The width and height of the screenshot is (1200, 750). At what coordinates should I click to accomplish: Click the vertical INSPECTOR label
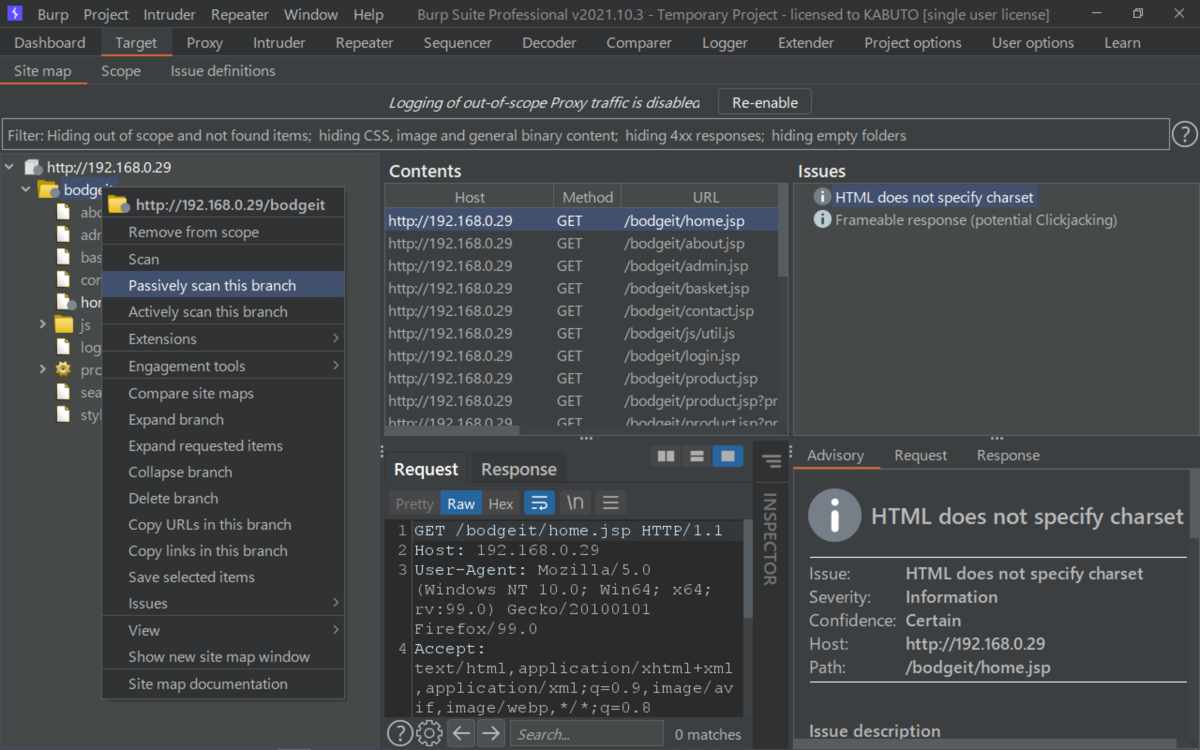[770, 539]
